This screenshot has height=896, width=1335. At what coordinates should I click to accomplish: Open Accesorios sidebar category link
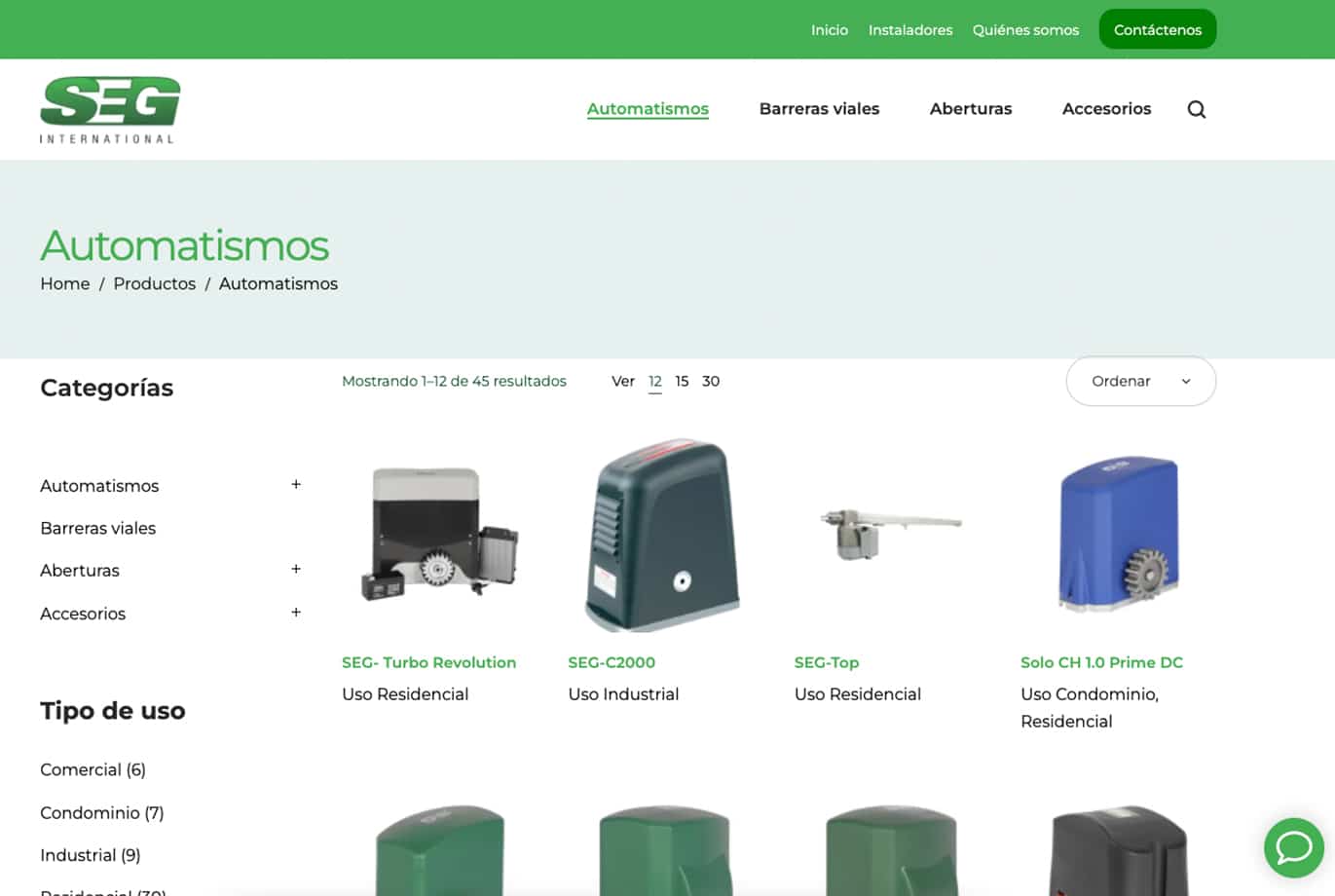pos(83,614)
